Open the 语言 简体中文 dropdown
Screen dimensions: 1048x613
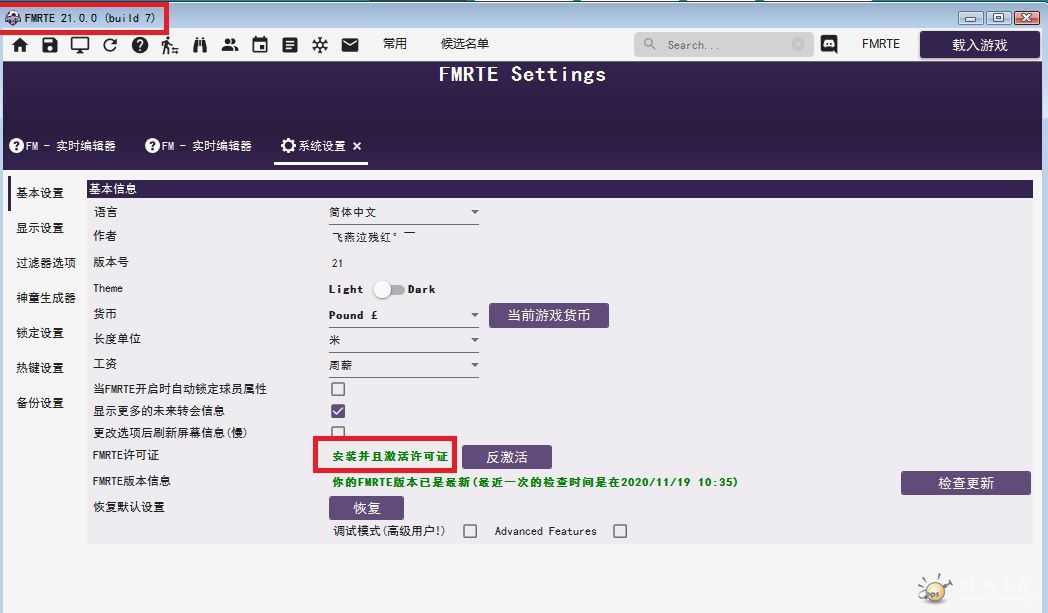click(404, 213)
